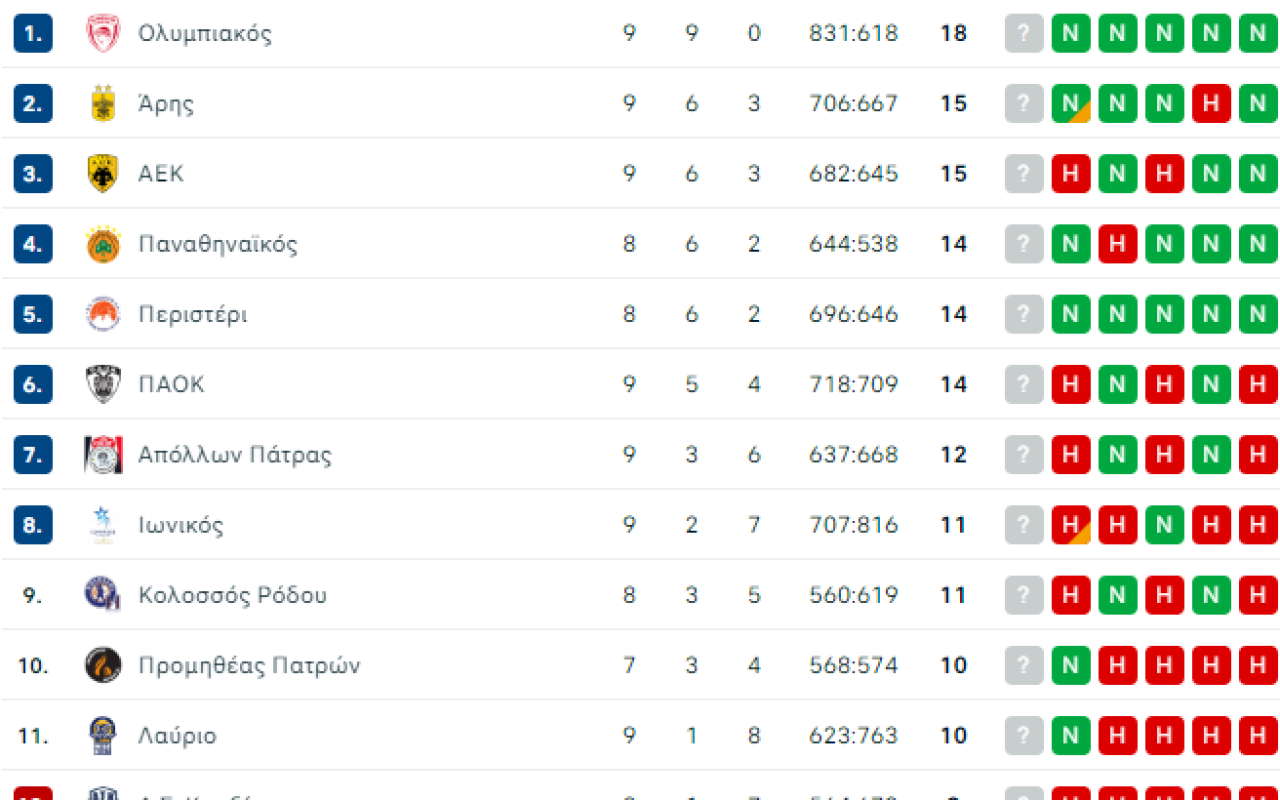
Task: Click the Απόλλων Πάτρας team logo
Action: point(103,455)
